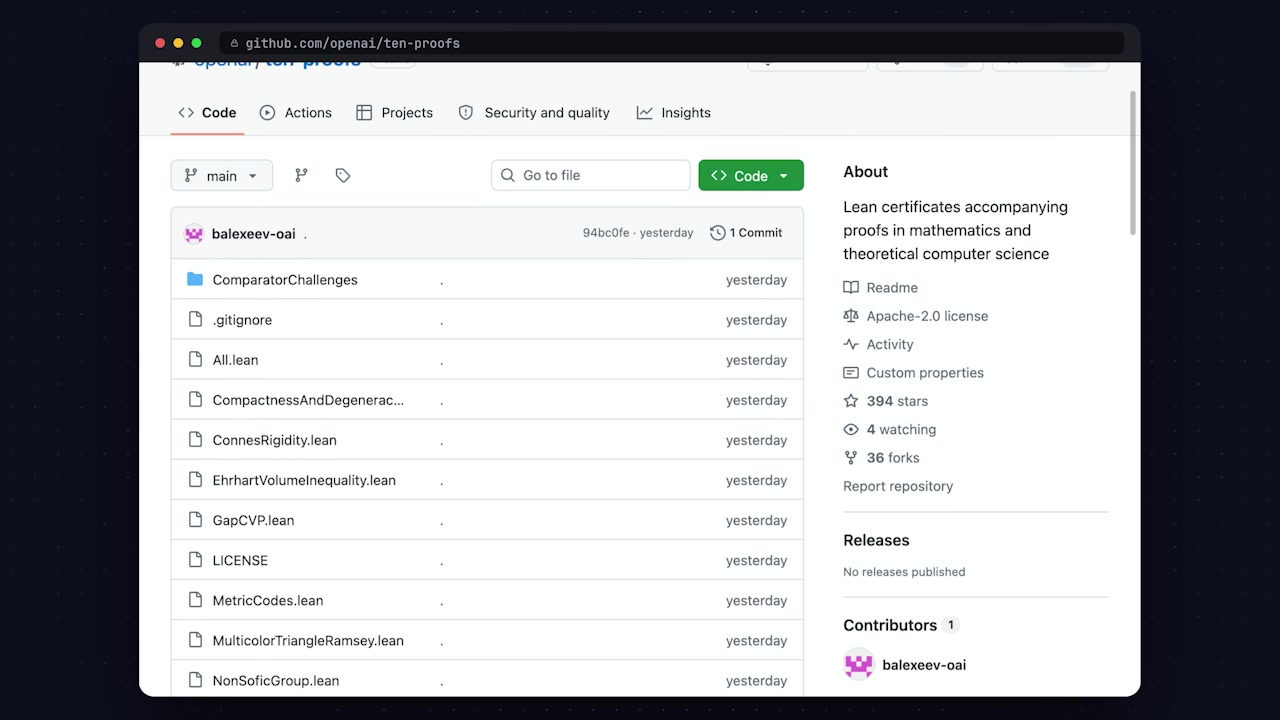Screen dimensions: 1280x720
Task: View the 4 watching list
Action: coord(901,429)
